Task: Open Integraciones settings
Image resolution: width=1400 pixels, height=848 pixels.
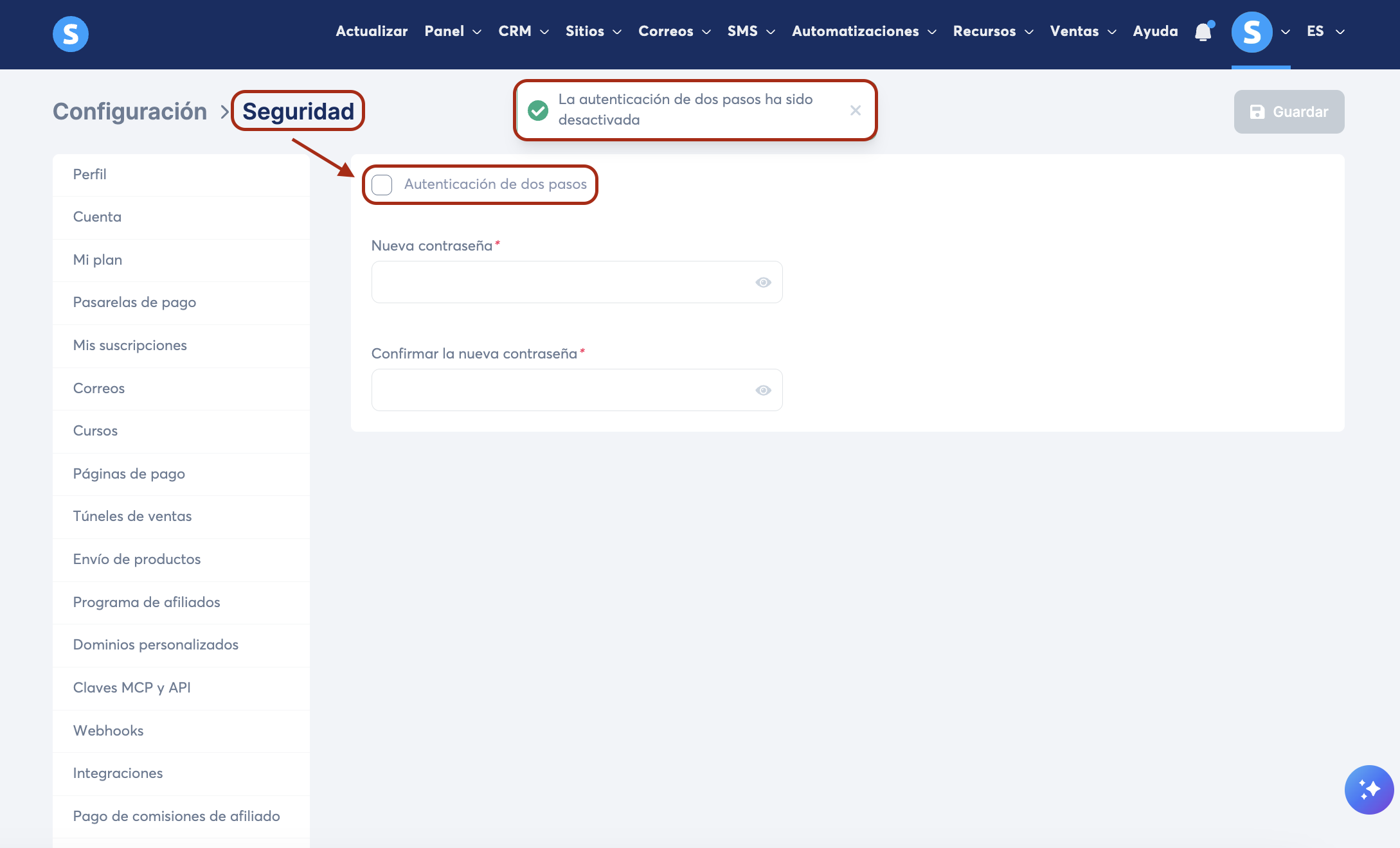Action: (x=181, y=773)
